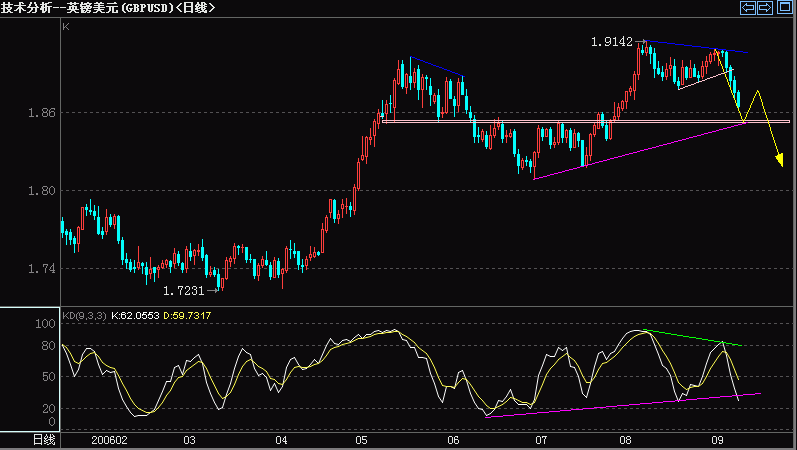This screenshot has width=797, height=450.
Task: Click the 200602 date on time axis
Action: pyautogui.click(x=109, y=440)
